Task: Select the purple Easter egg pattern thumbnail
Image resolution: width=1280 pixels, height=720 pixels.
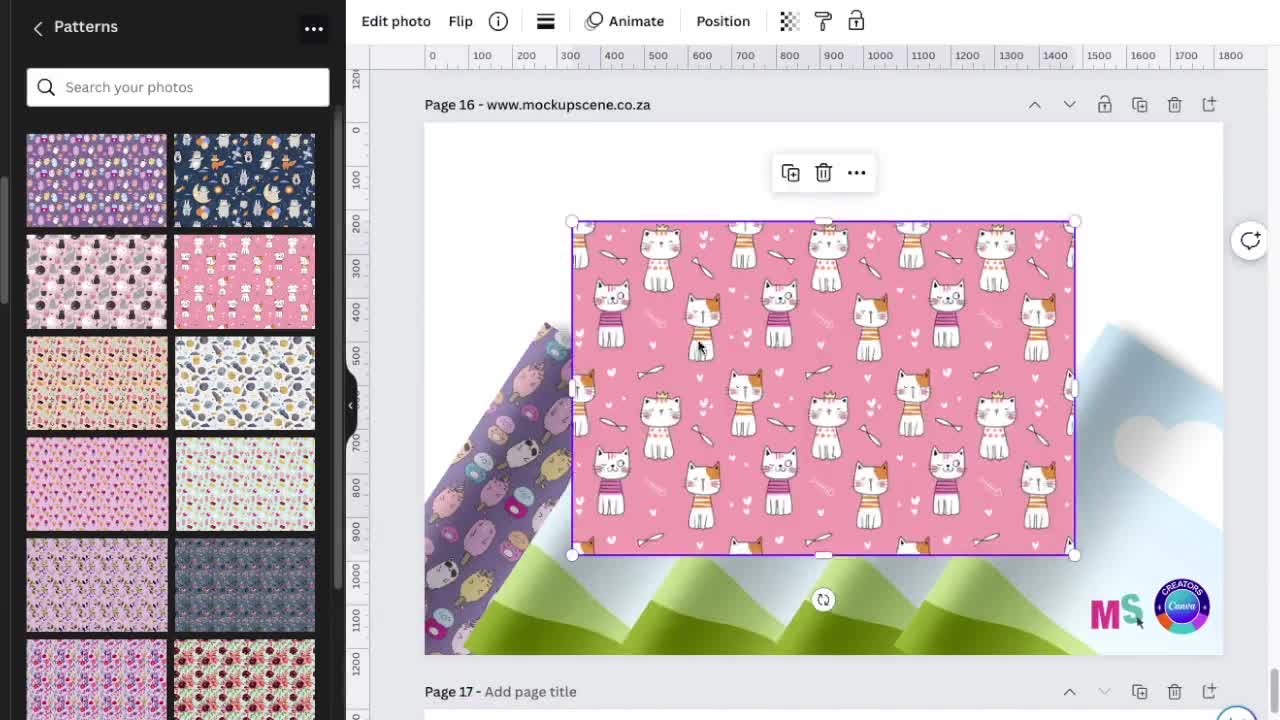Action: [x=97, y=180]
